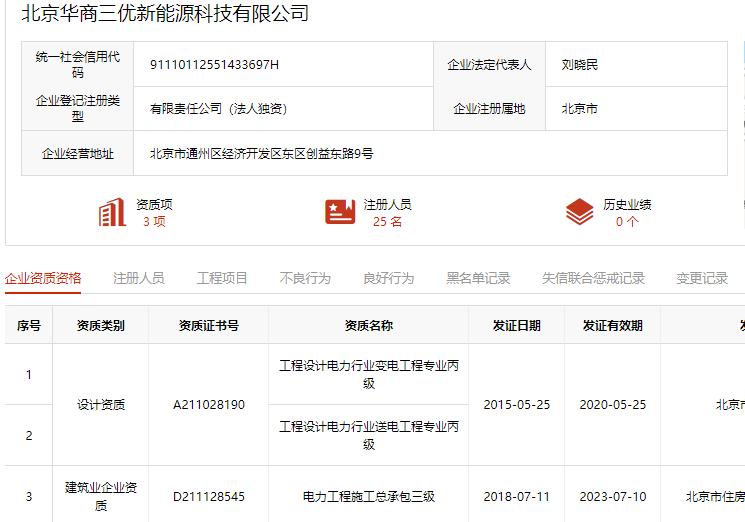Switch to the 注册人员 tab
The width and height of the screenshot is (745, 522).
(139, 278)
